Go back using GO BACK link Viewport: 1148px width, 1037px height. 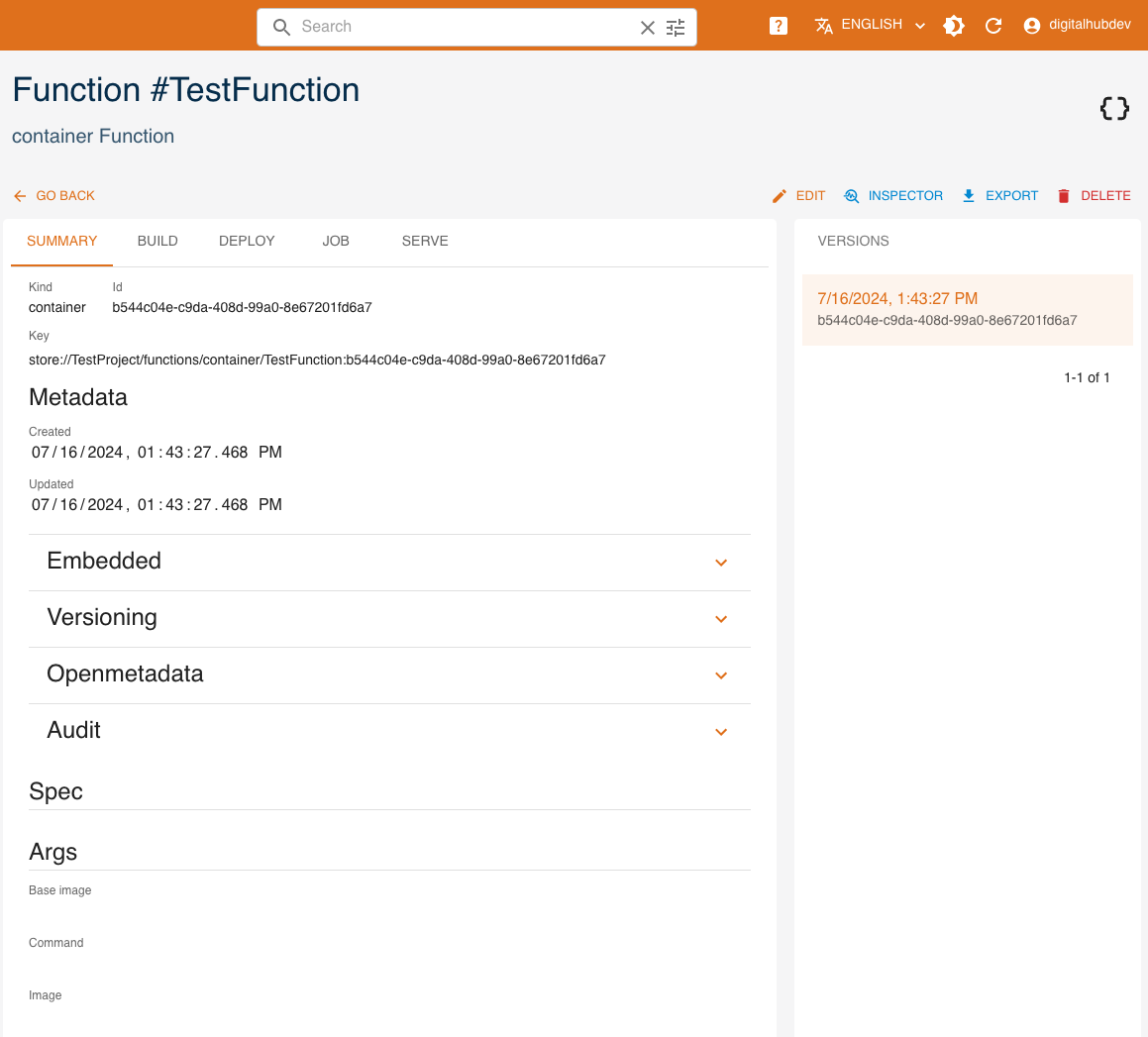tap(54, 196)
